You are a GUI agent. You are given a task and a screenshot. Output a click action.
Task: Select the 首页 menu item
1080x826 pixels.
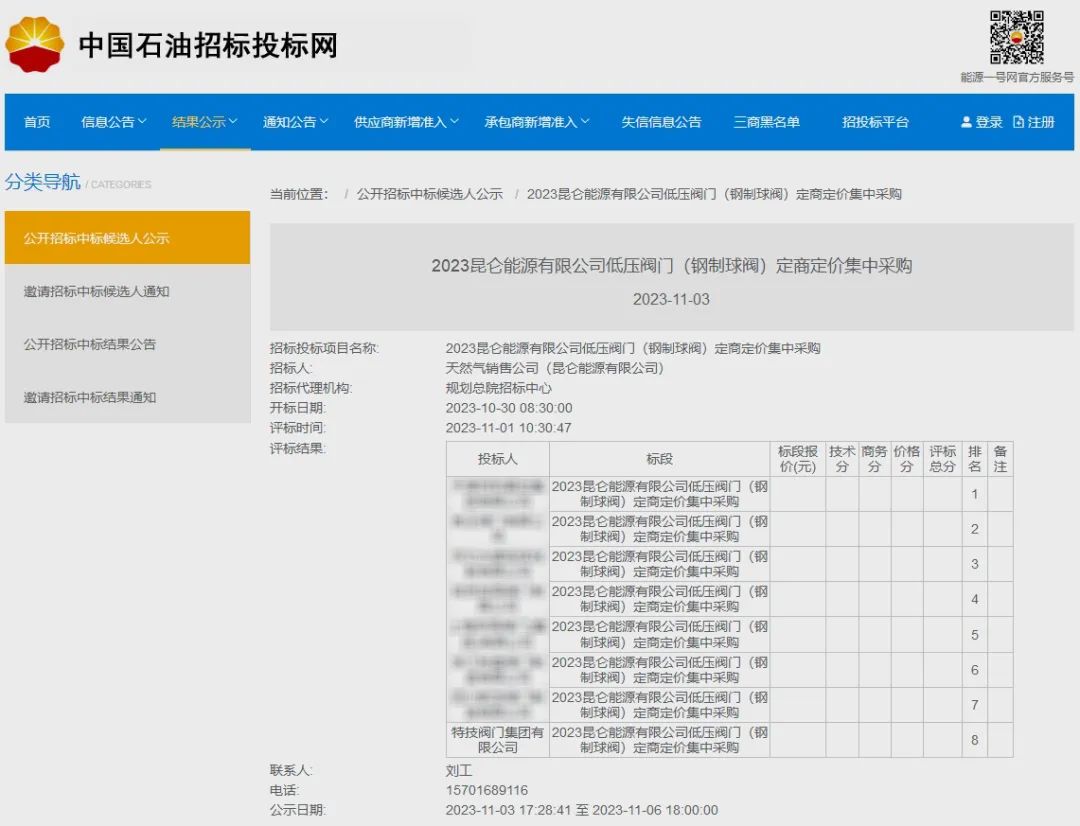pyautogui.click(x=36, y=122)
